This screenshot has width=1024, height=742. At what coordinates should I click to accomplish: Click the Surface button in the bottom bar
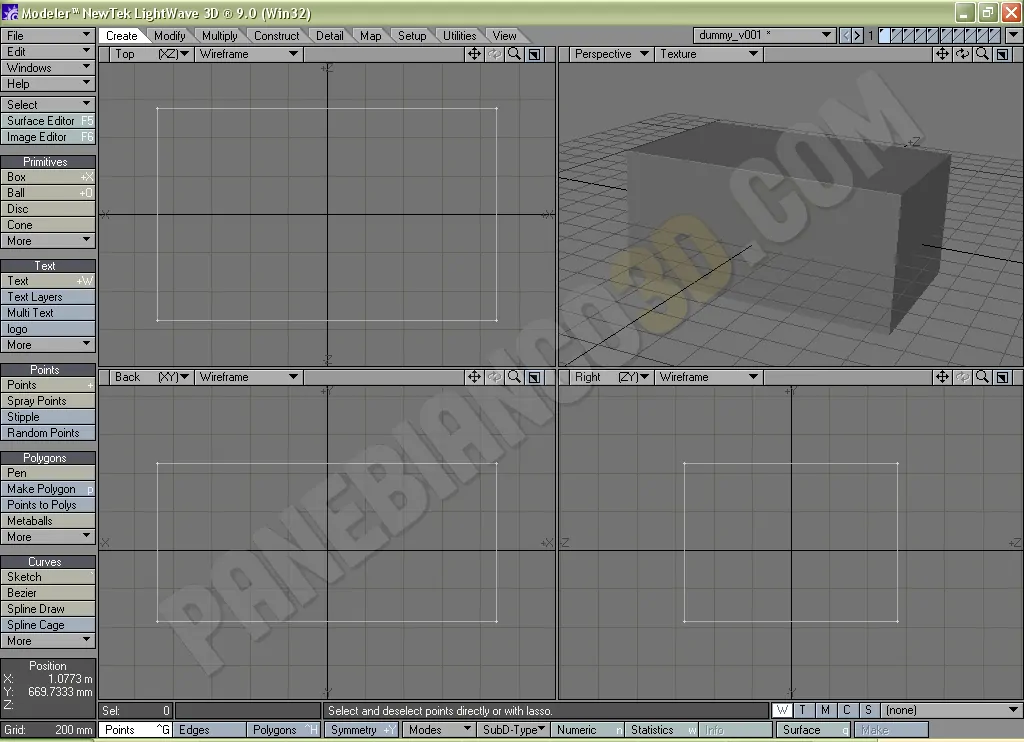814,730
